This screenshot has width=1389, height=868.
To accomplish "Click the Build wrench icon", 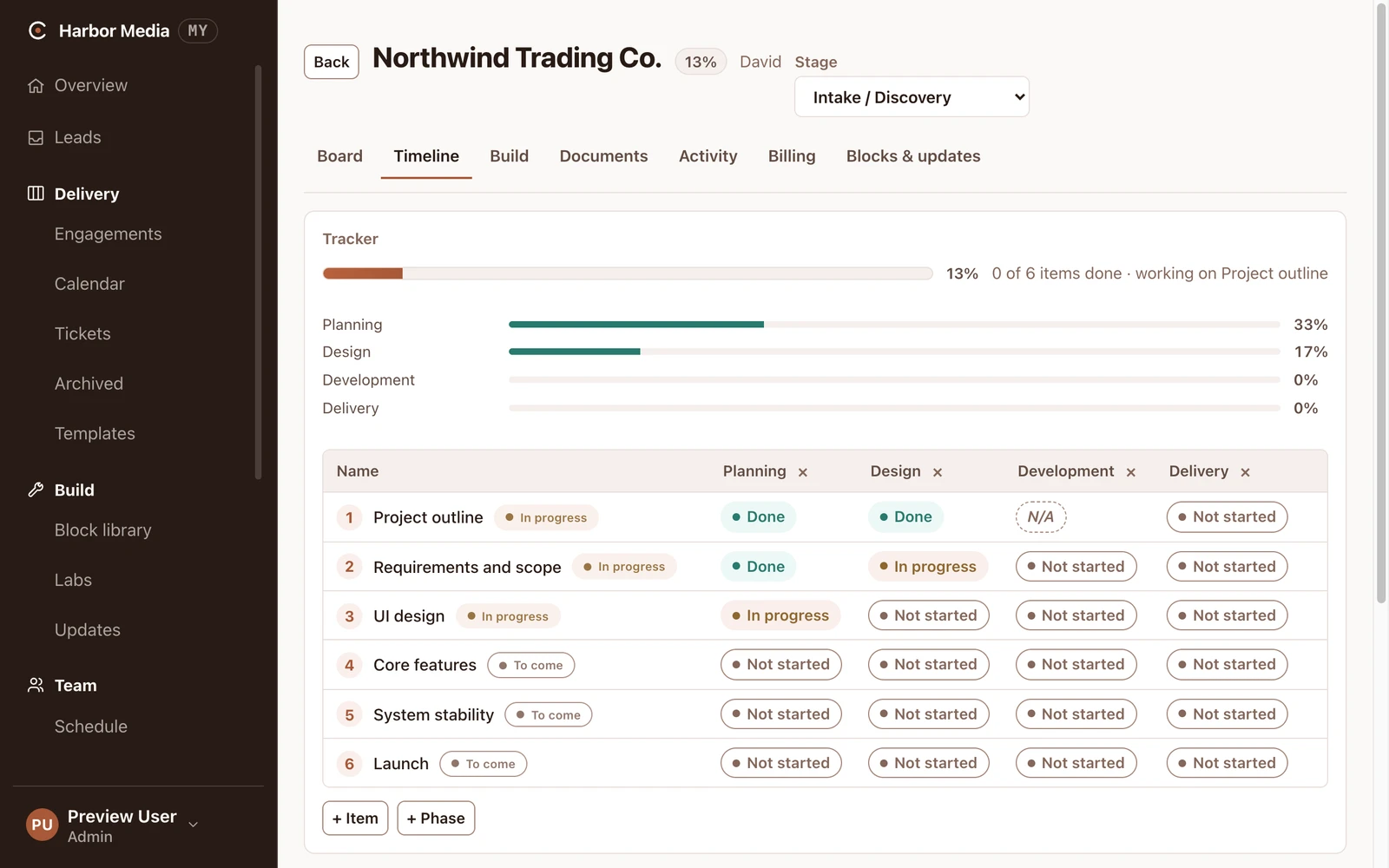I will (36, 490).
